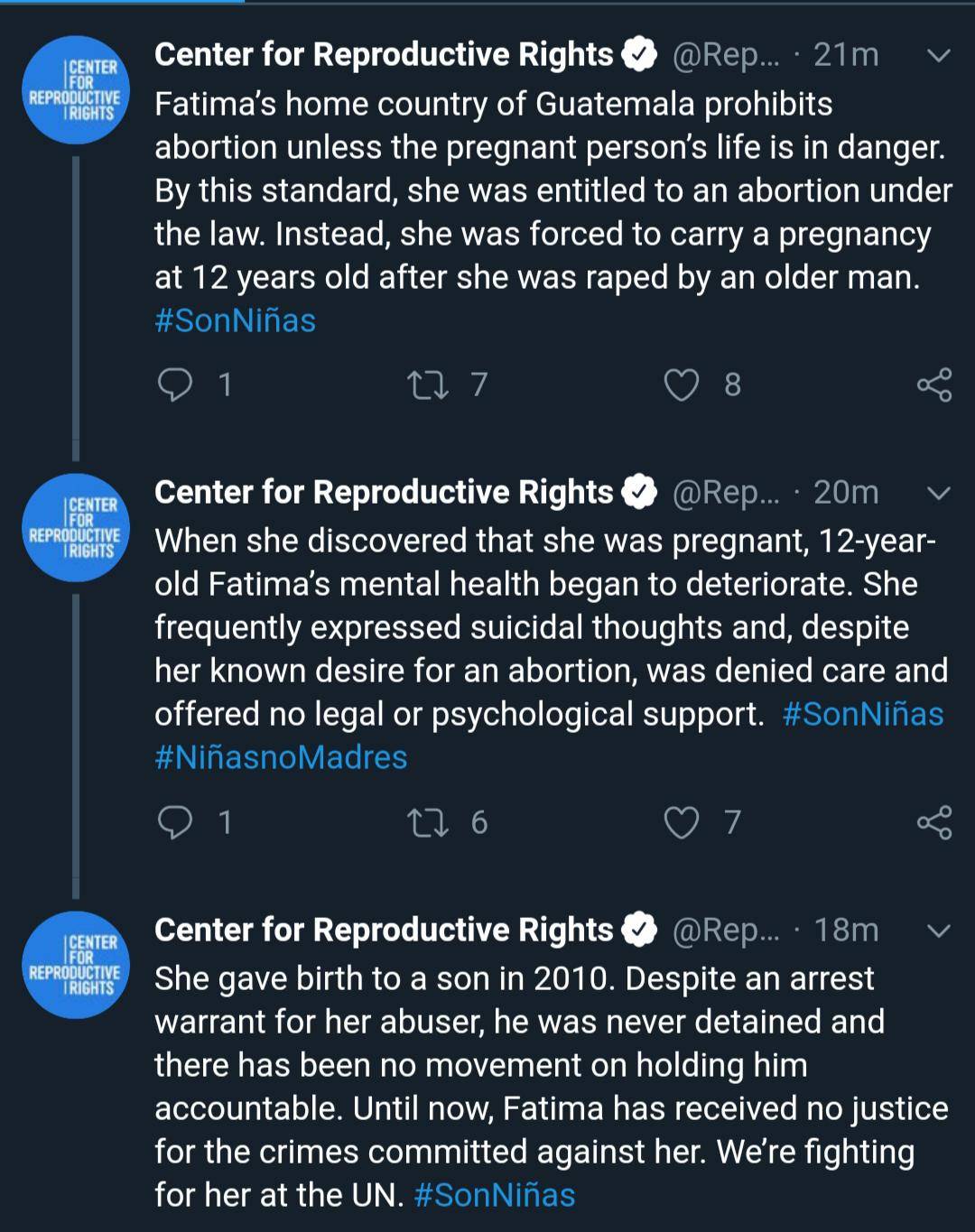Open the profile avatar on the first tweet
This screenshot has height=1232, width=975.
pos(76,90)
